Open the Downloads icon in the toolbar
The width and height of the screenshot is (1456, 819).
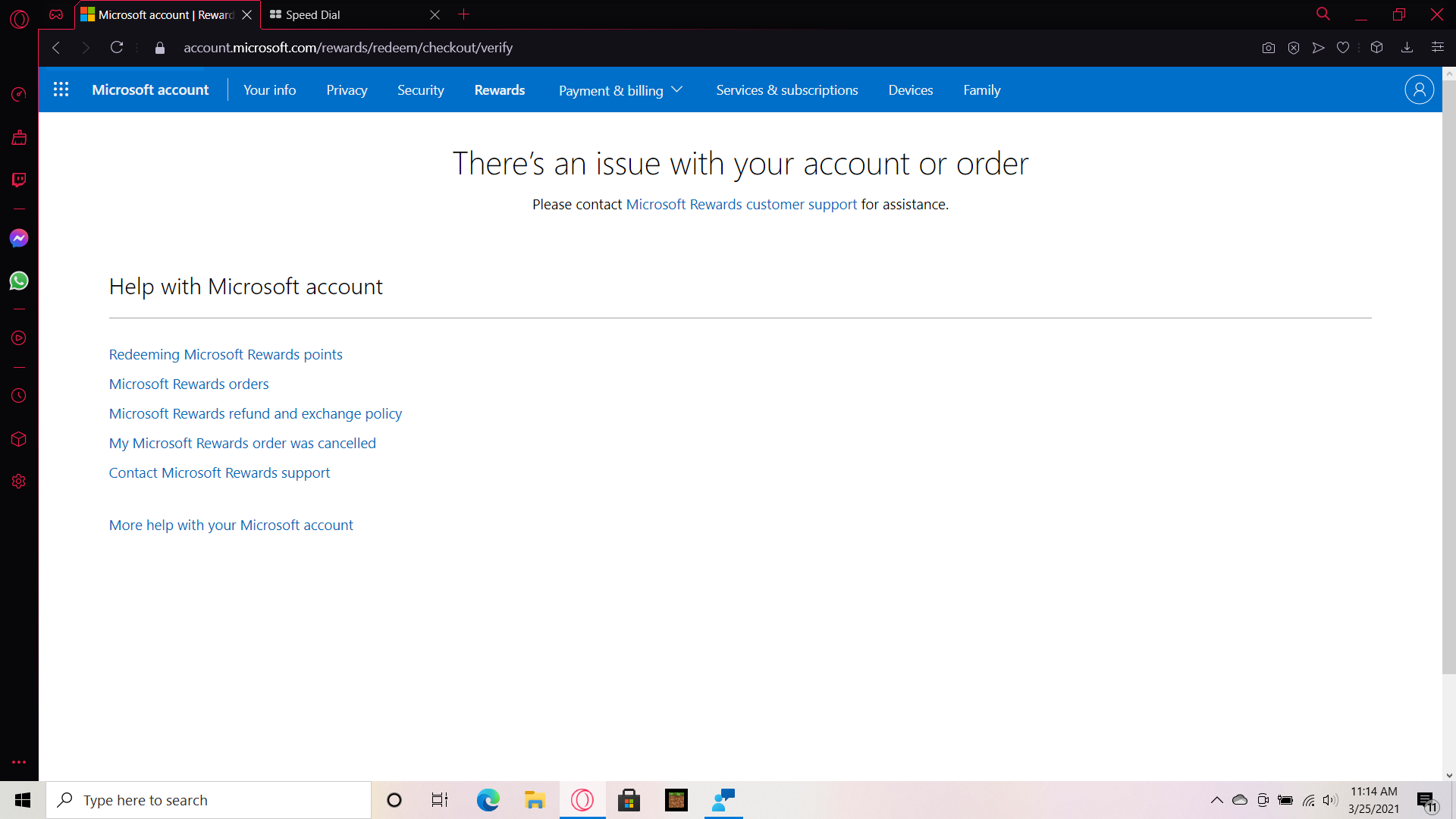[x=1407, y=47]
